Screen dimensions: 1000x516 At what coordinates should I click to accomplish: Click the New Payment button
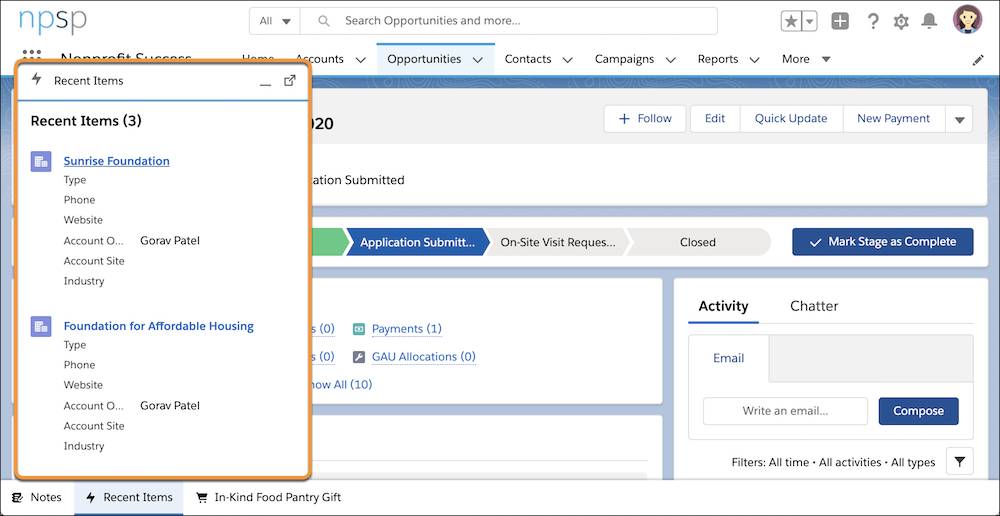893,119
